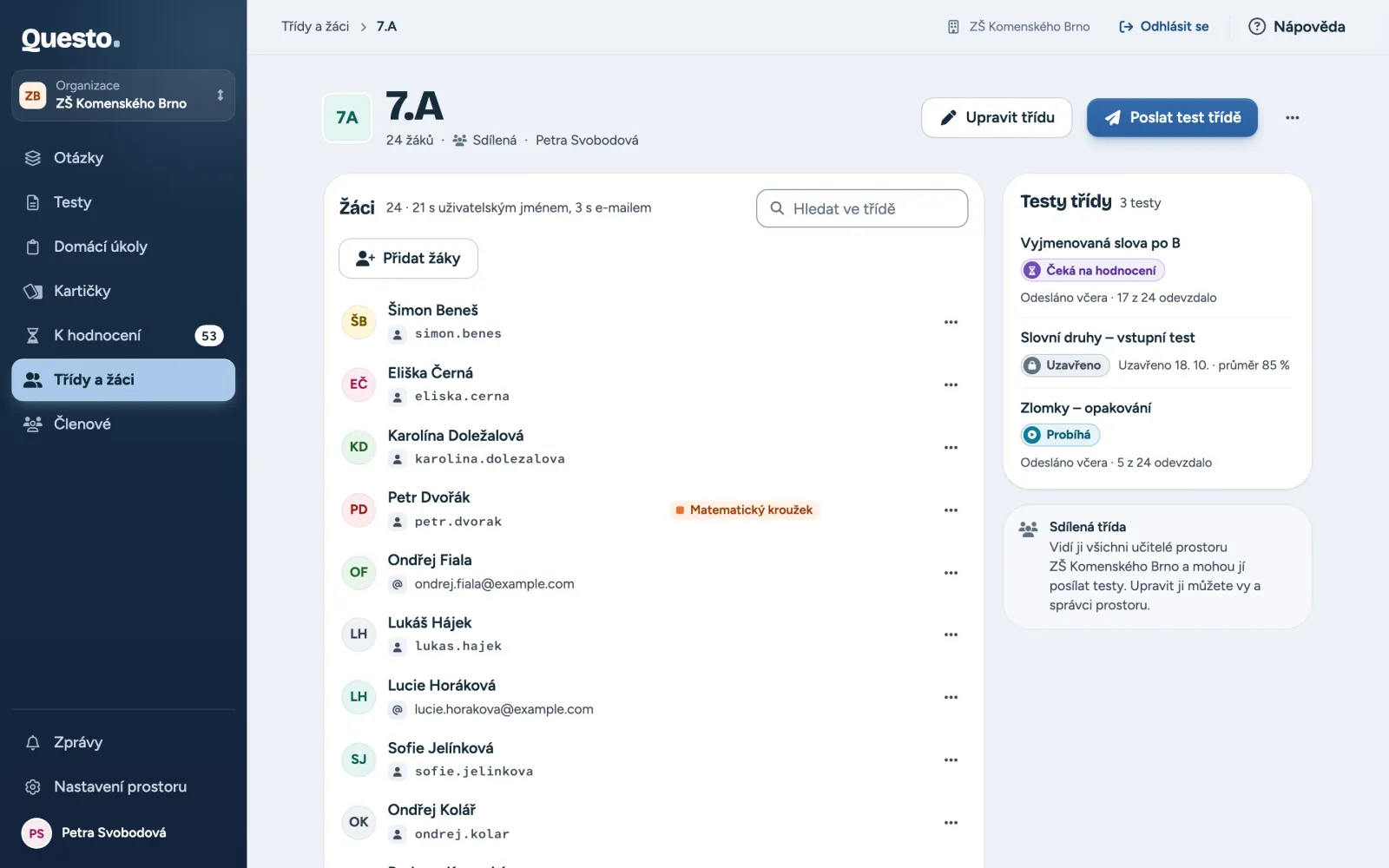The height and width of the screenshot is (868, 1389).
Task: Expand the Organizace ZŠ Komenského Brno switcher
Action: tap(123, 95)
